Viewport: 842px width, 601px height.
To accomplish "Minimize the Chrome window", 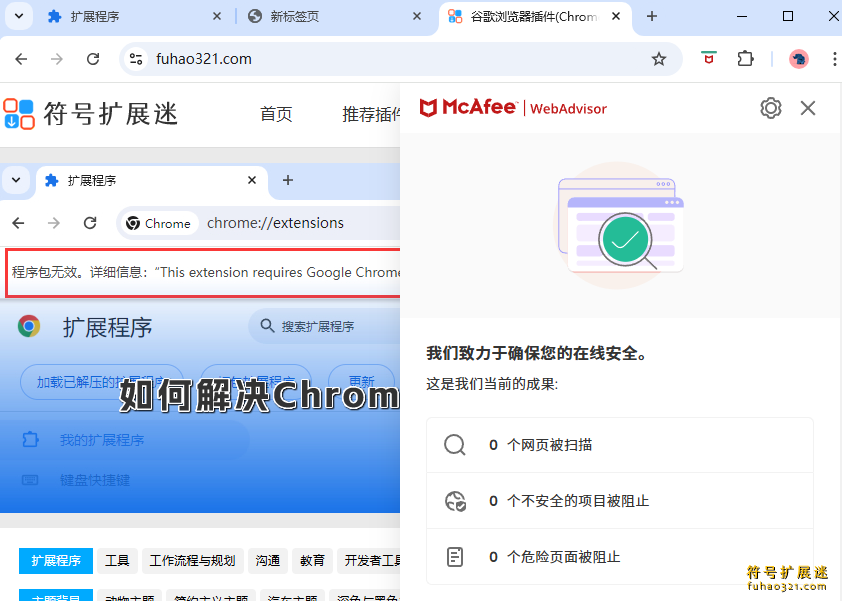I will [x=742, y=16].
